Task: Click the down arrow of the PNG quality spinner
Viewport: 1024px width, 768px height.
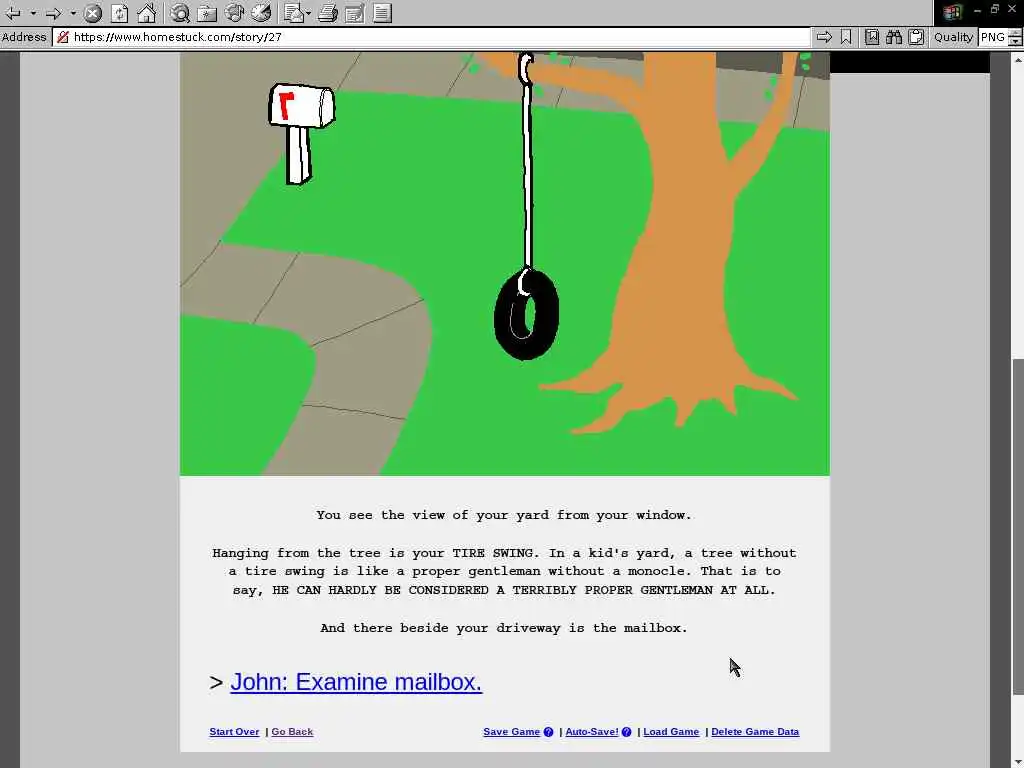Action: pos(1015,40)
